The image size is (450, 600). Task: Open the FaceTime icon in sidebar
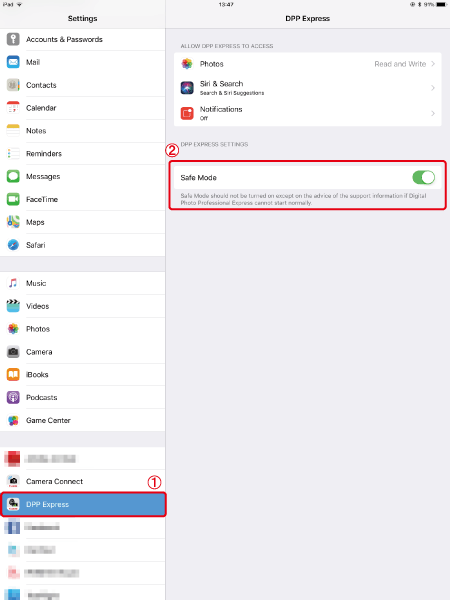click(x=13, y=199)
